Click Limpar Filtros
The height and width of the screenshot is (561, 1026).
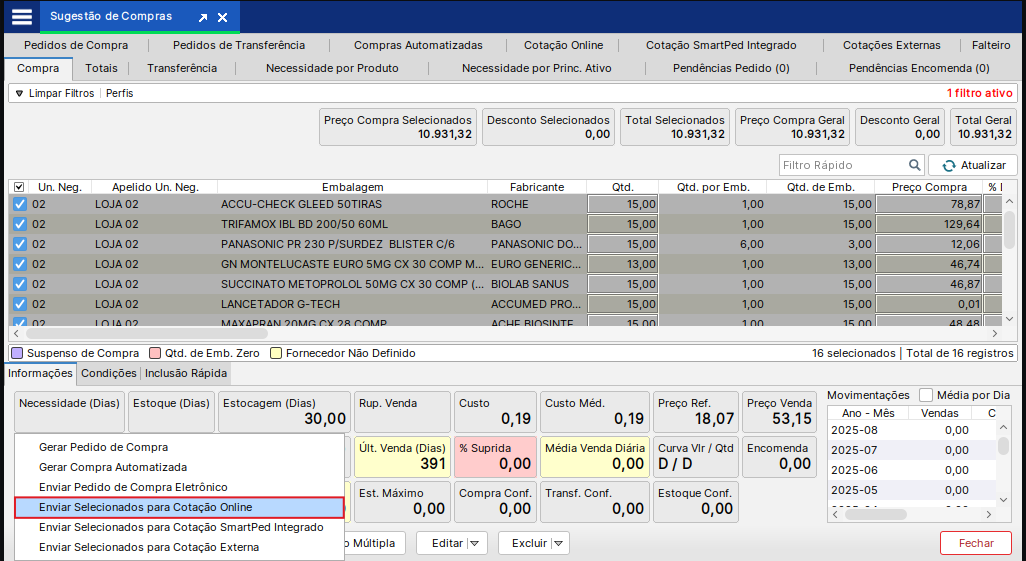(62, 94)
